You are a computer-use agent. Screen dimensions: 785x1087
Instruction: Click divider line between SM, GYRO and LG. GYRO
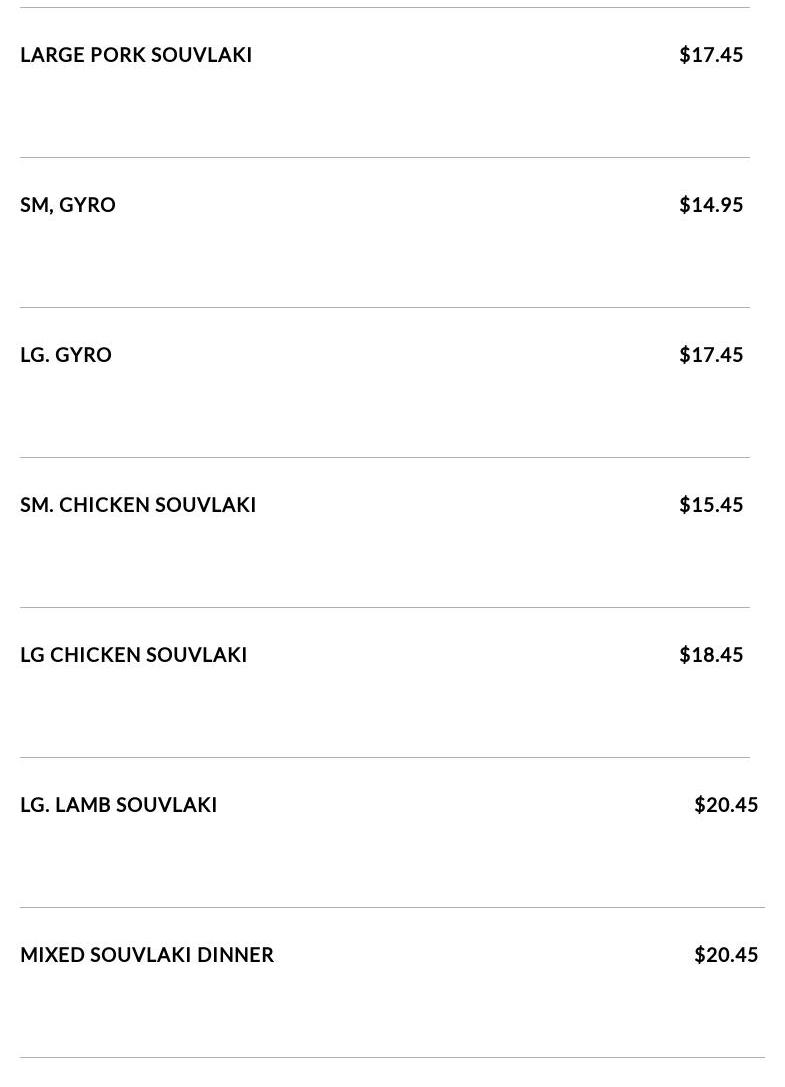(385, 307)
